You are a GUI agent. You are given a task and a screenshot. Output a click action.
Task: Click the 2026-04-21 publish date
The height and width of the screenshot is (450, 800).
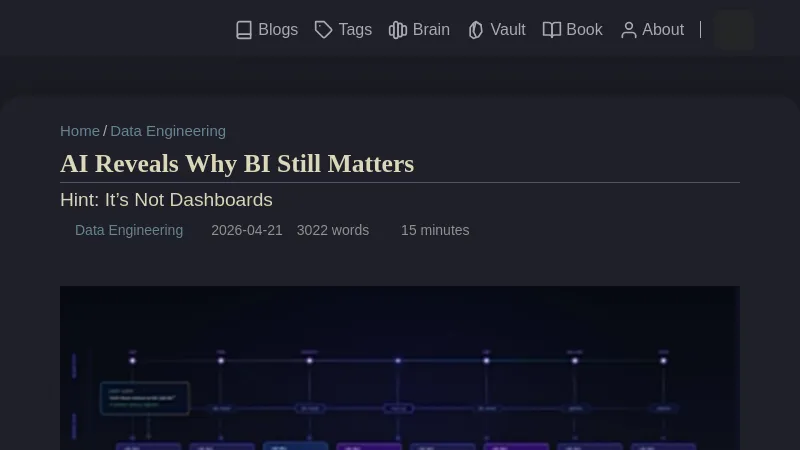(247, 230)
